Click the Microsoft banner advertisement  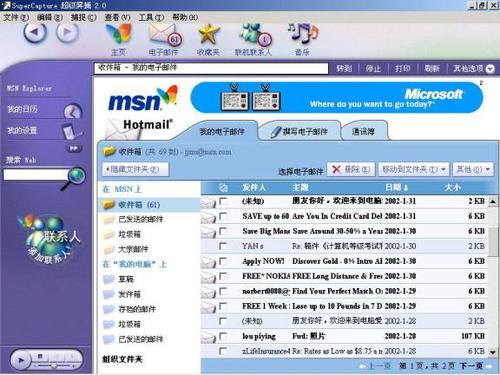(x=337, y=97)
